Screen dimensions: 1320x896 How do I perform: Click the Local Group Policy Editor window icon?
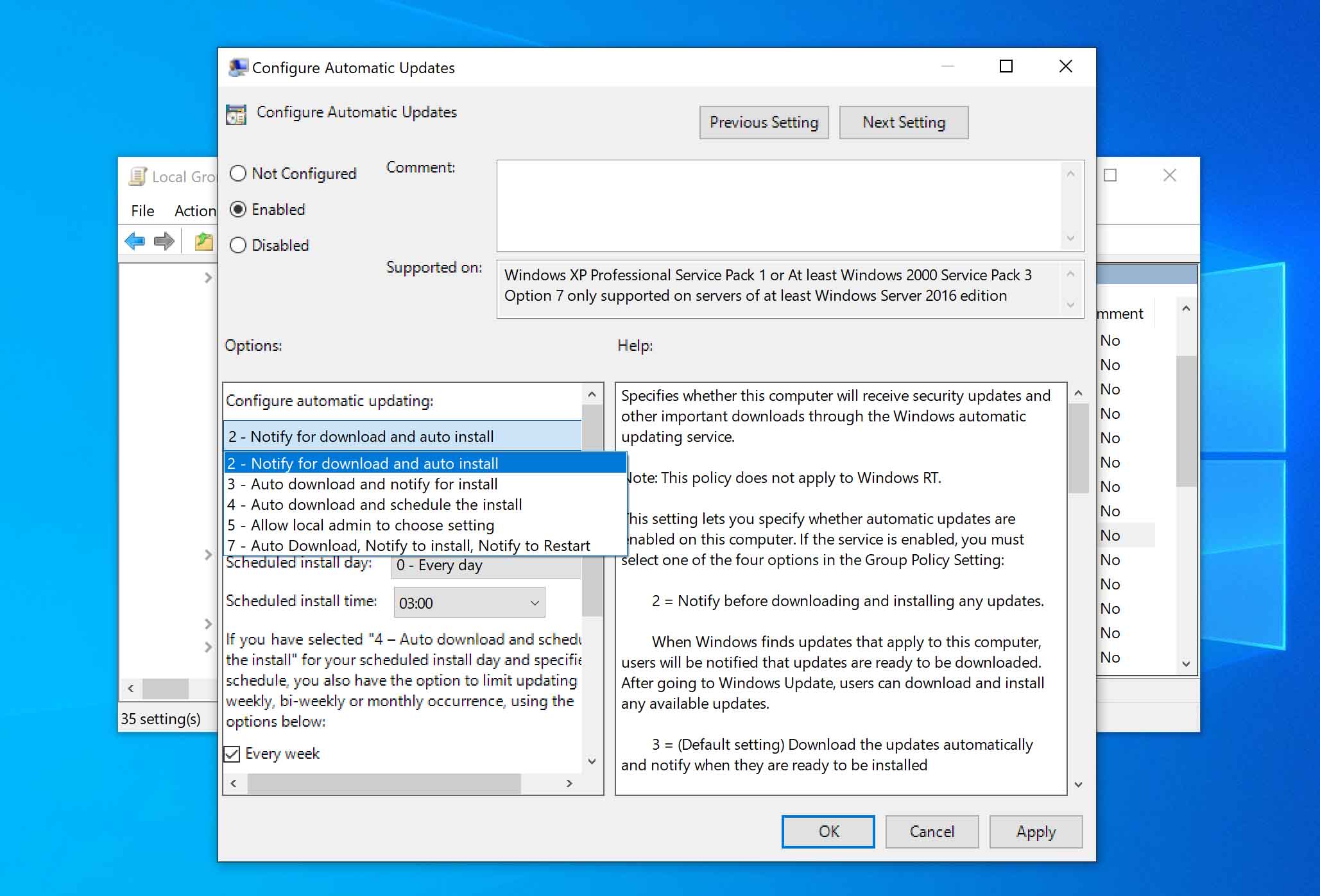pos(137,176)
